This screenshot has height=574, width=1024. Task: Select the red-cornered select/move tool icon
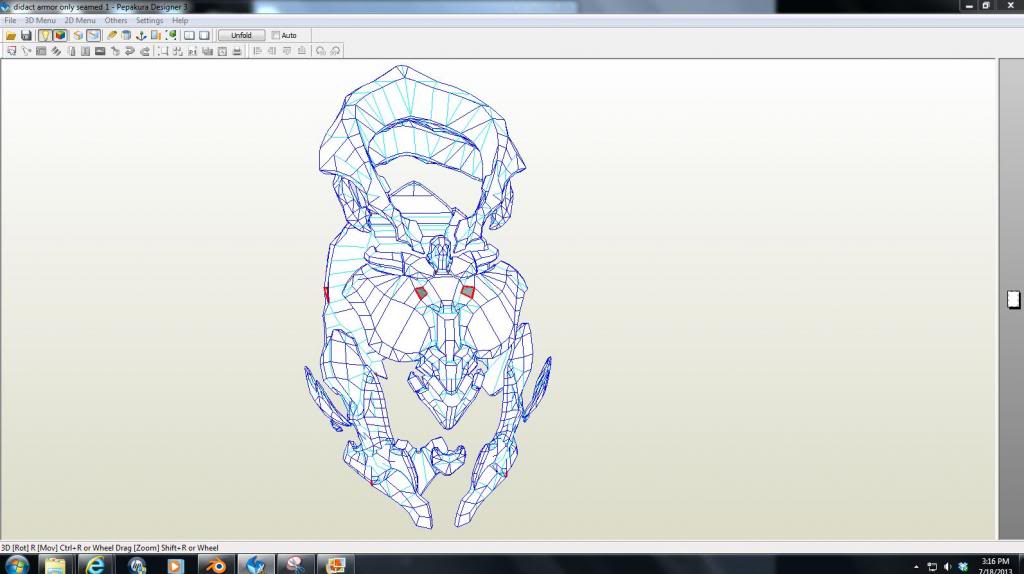coord(11,51)
